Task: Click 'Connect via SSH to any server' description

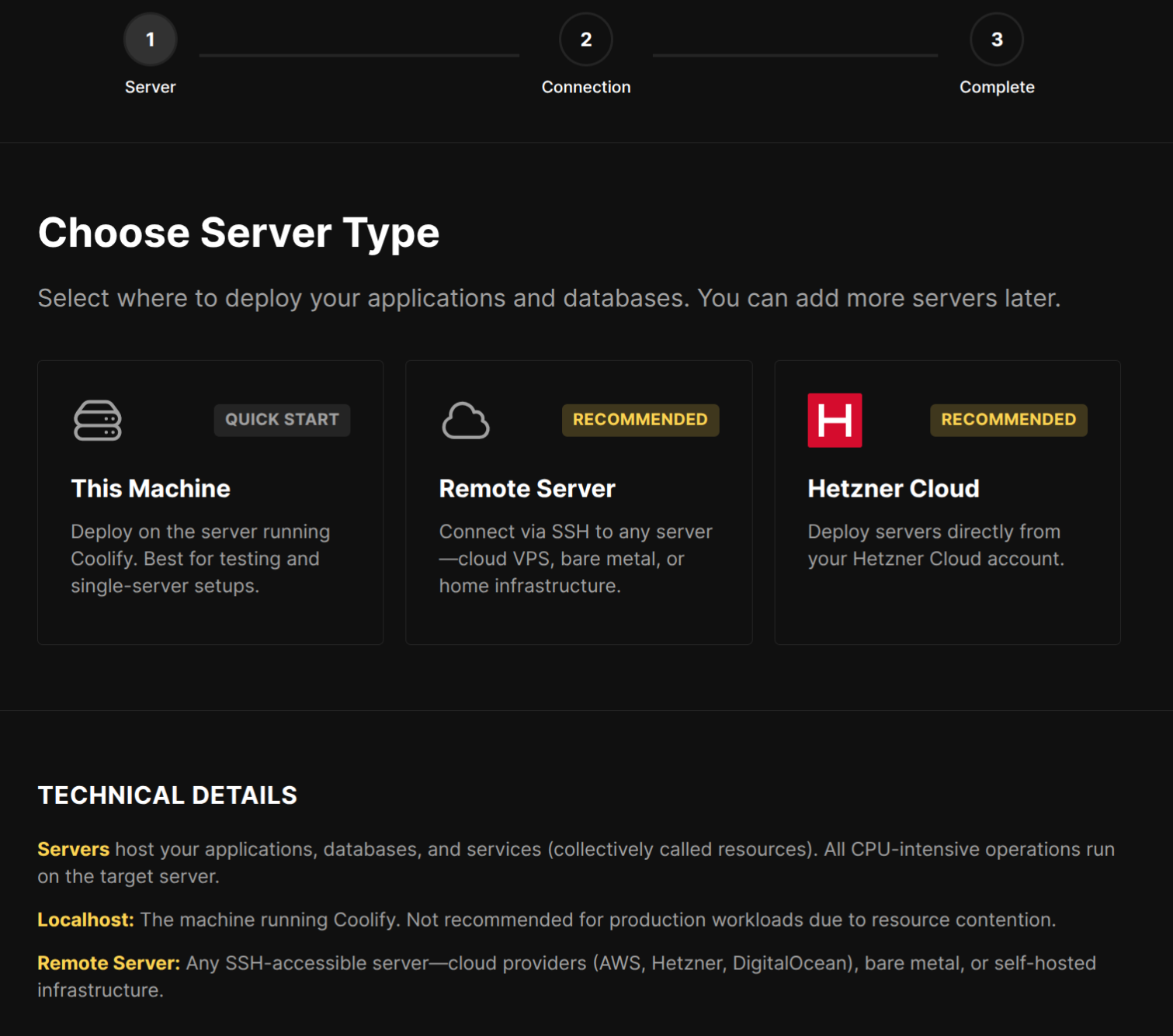Action: pos(575,559)
